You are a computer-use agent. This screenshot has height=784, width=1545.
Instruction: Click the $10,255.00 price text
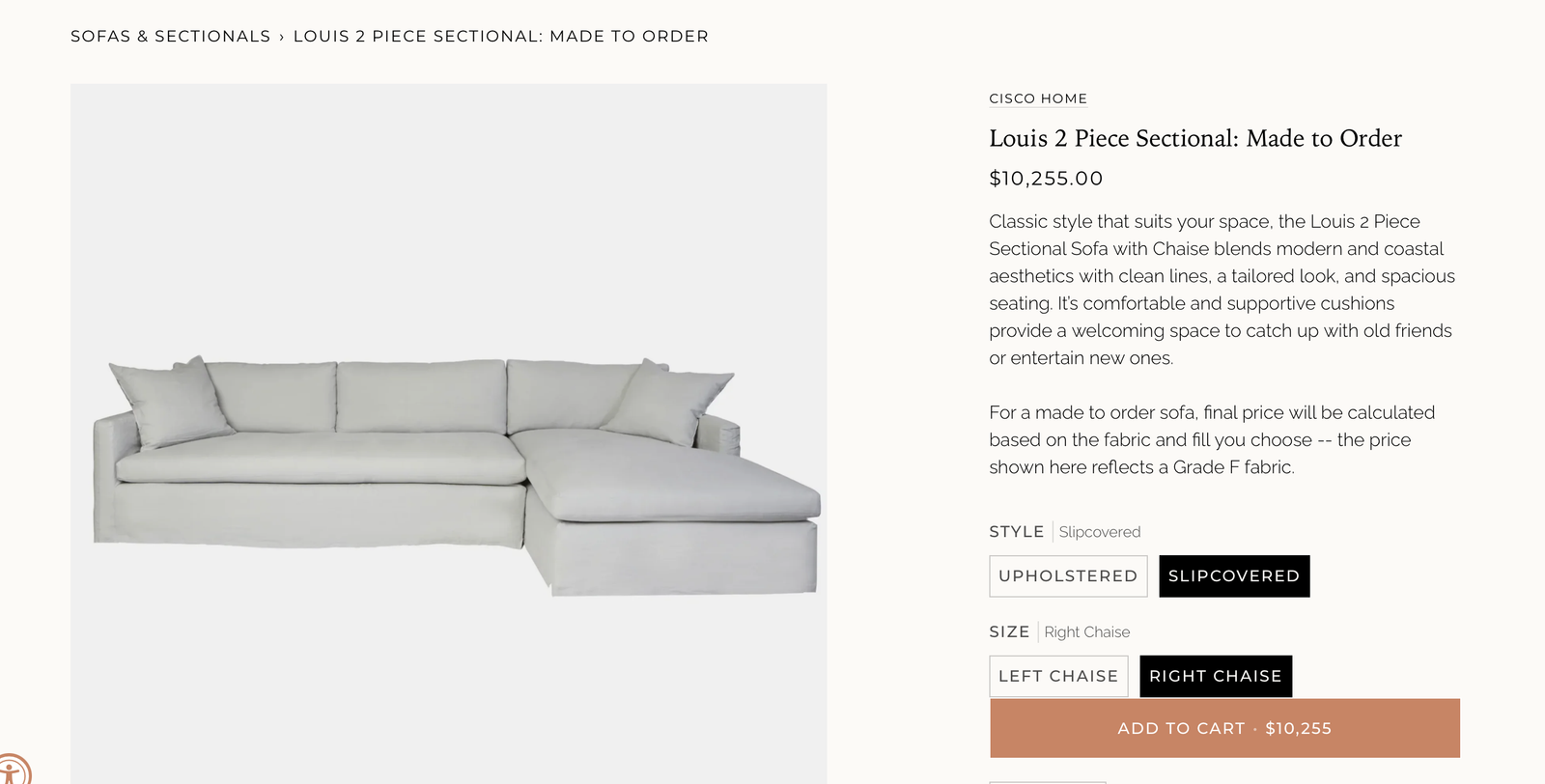[1046, 179]
